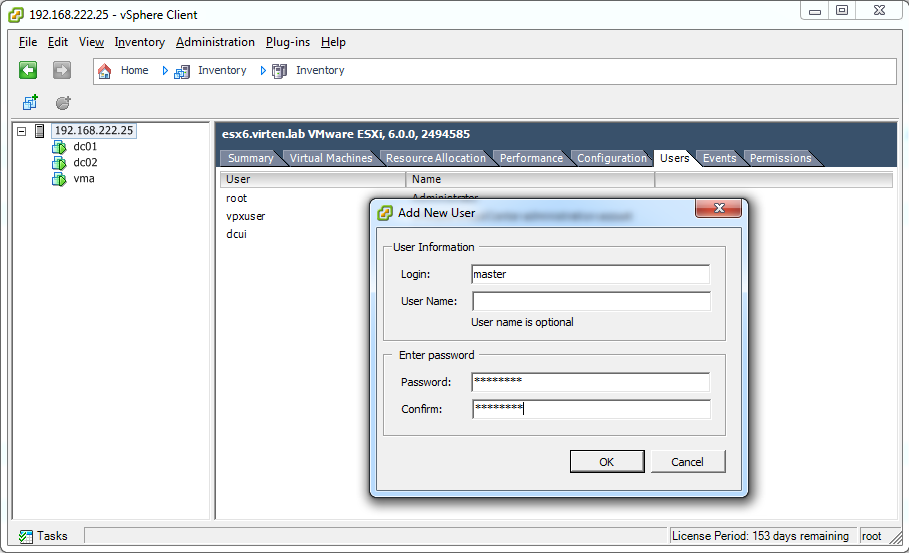909x553 pixels.
Task: Click the User Name input field
Action: tap(591, 301)
